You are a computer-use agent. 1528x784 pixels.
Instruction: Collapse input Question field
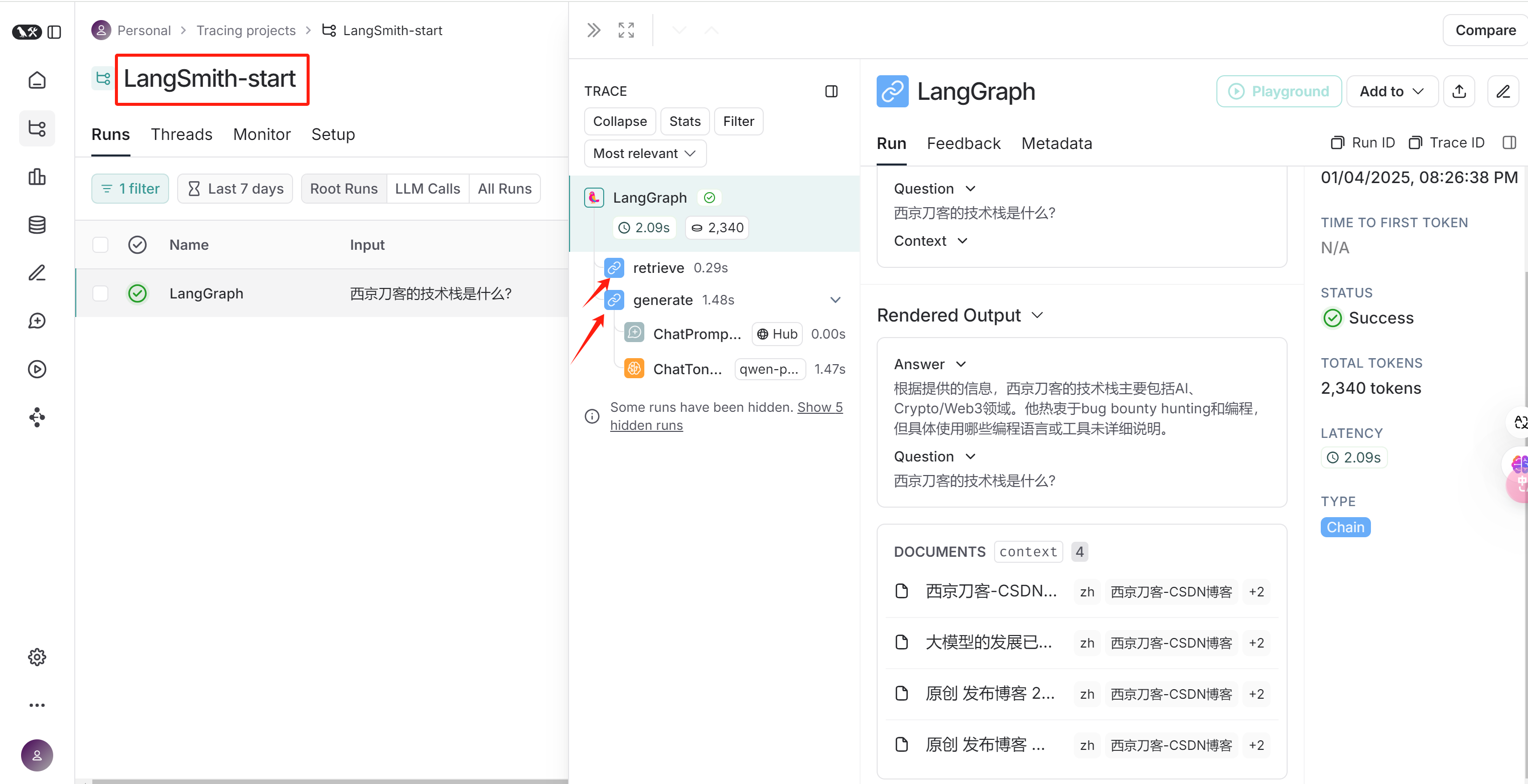[970, 189]
